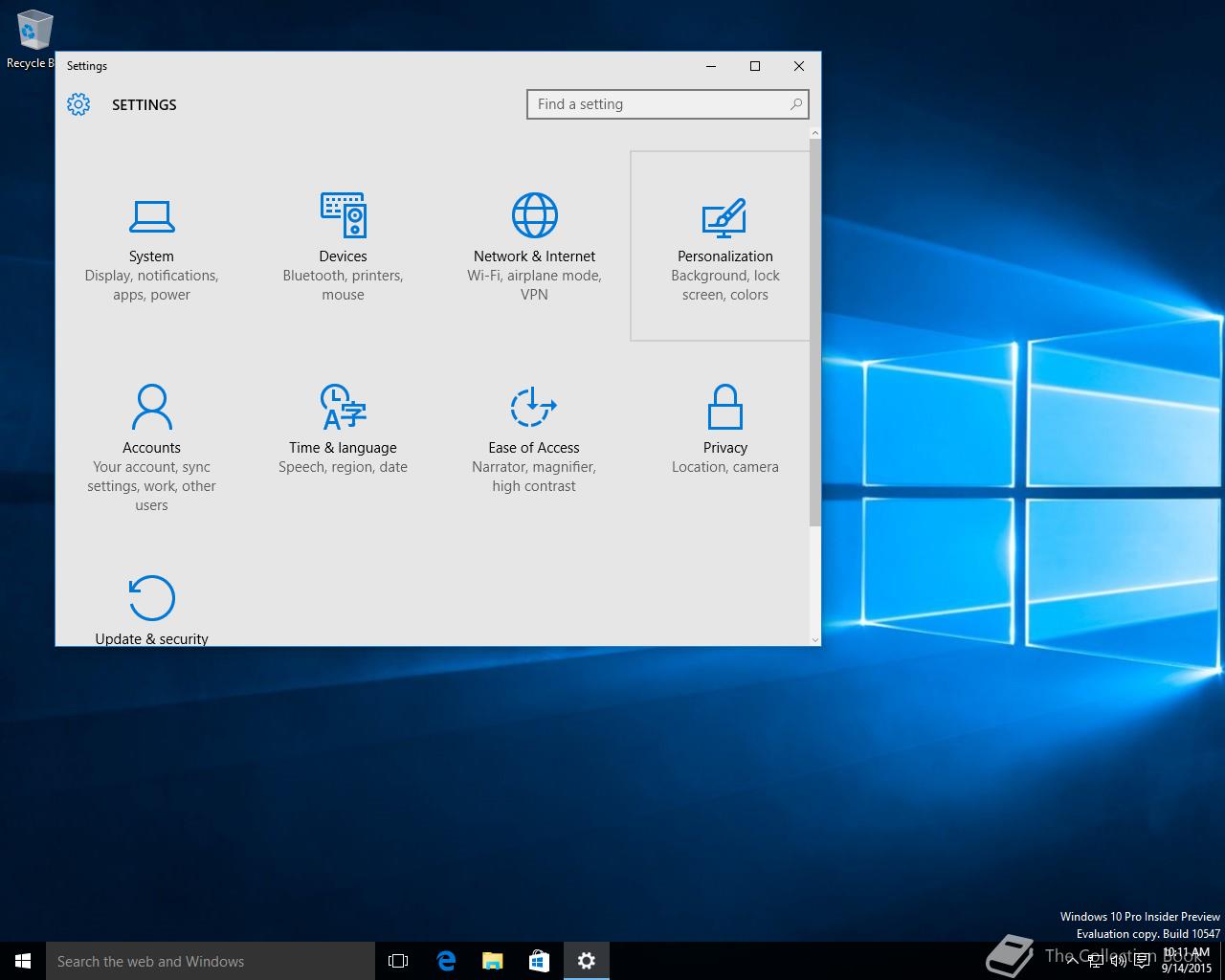Click 'Your account, sync settings' description
Viewport: 1225px width, 980px height.
[151, 486]
